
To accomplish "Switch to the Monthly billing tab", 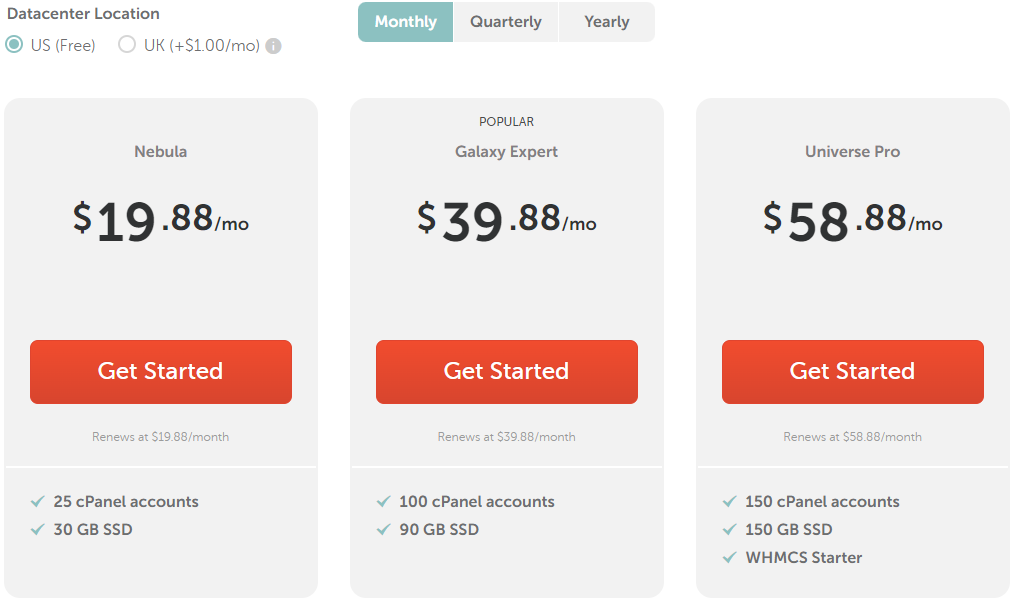I will click(406, 22).
